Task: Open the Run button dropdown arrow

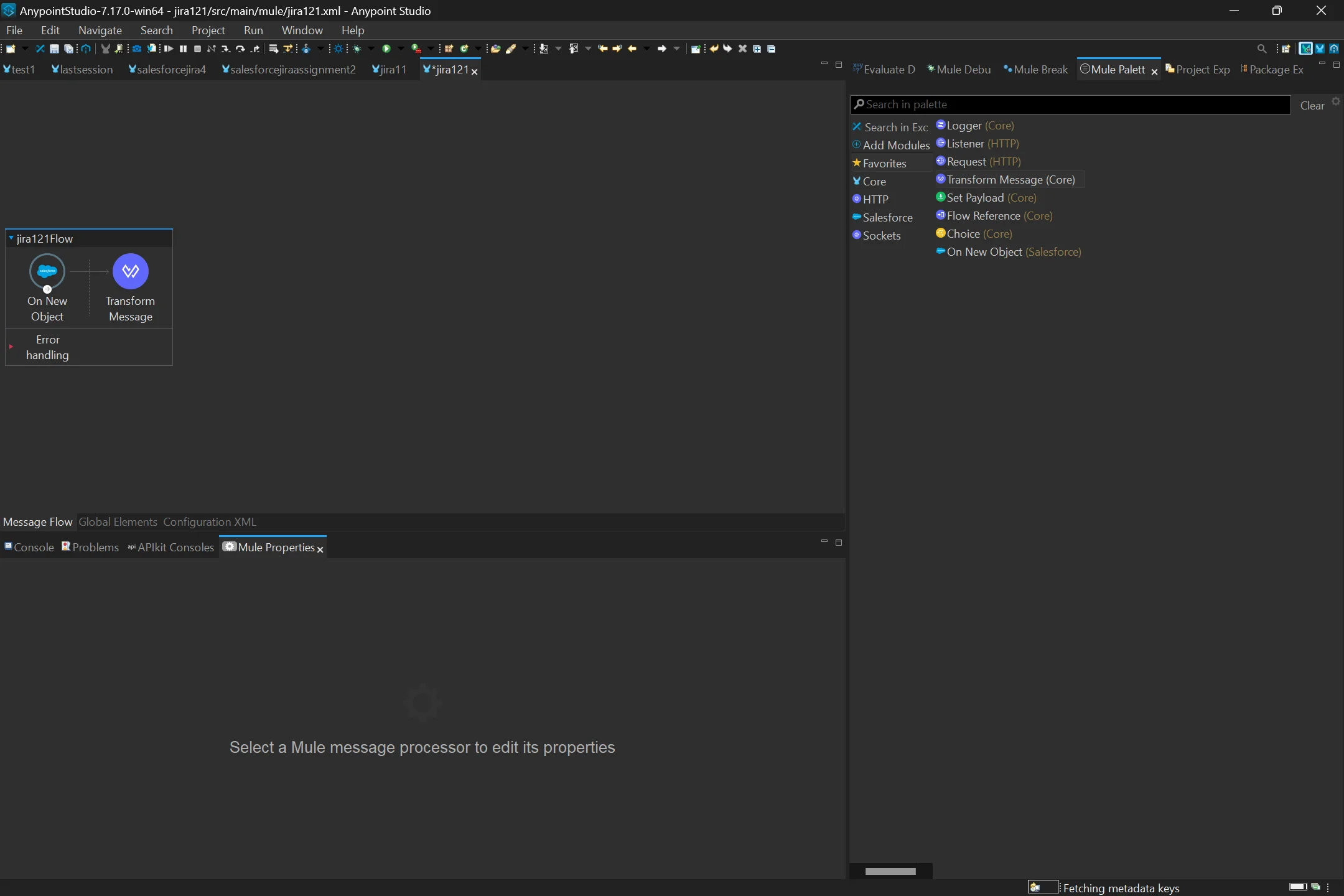Action: [400, 49]
